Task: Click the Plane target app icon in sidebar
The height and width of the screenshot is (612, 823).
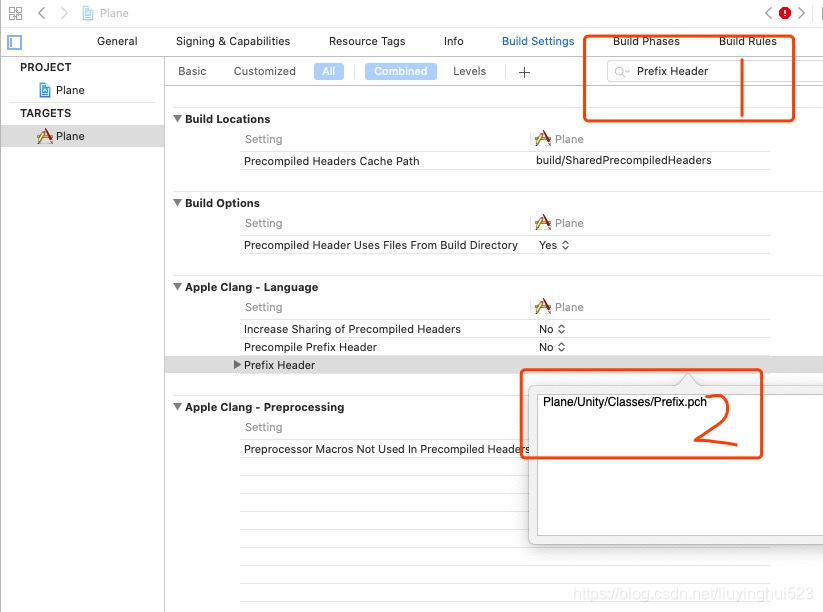Action: [45, 136]
